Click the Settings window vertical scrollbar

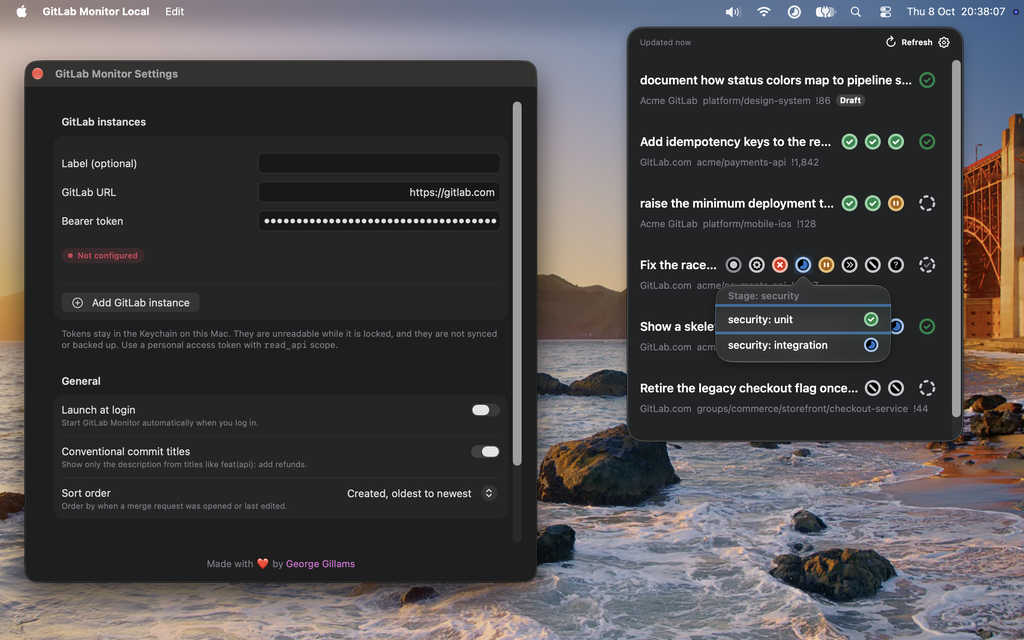coord(517,283)
